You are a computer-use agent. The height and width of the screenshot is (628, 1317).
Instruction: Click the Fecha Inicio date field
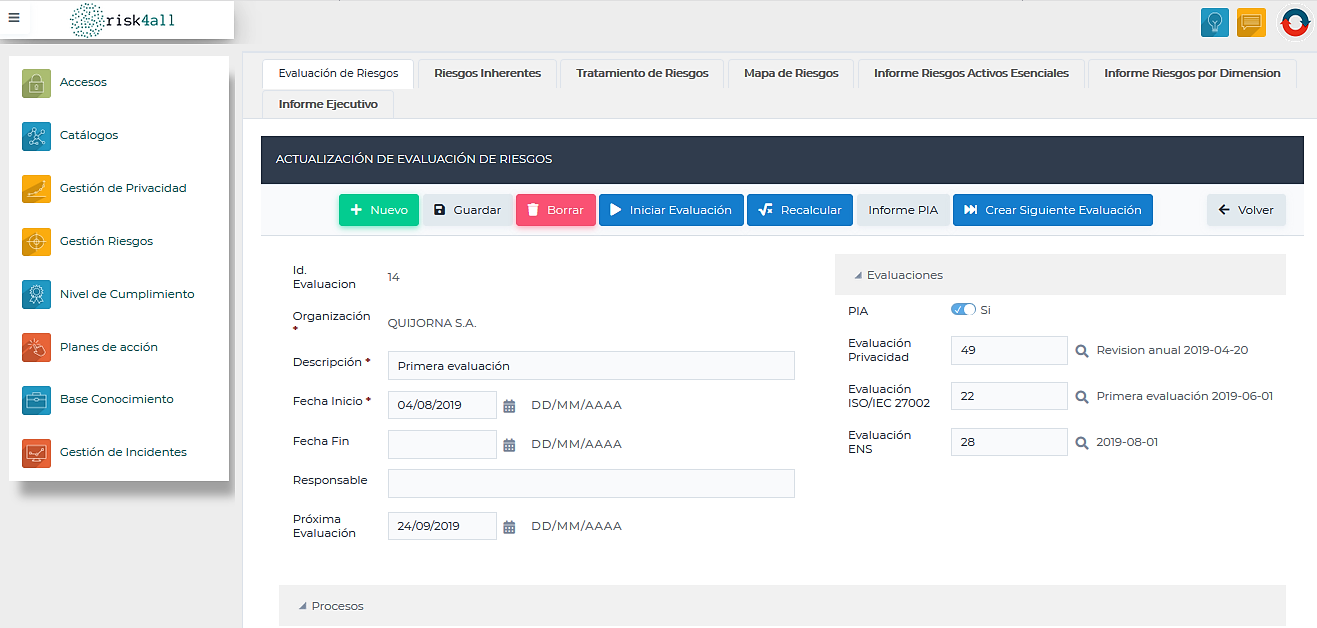(x=442, y=405)
